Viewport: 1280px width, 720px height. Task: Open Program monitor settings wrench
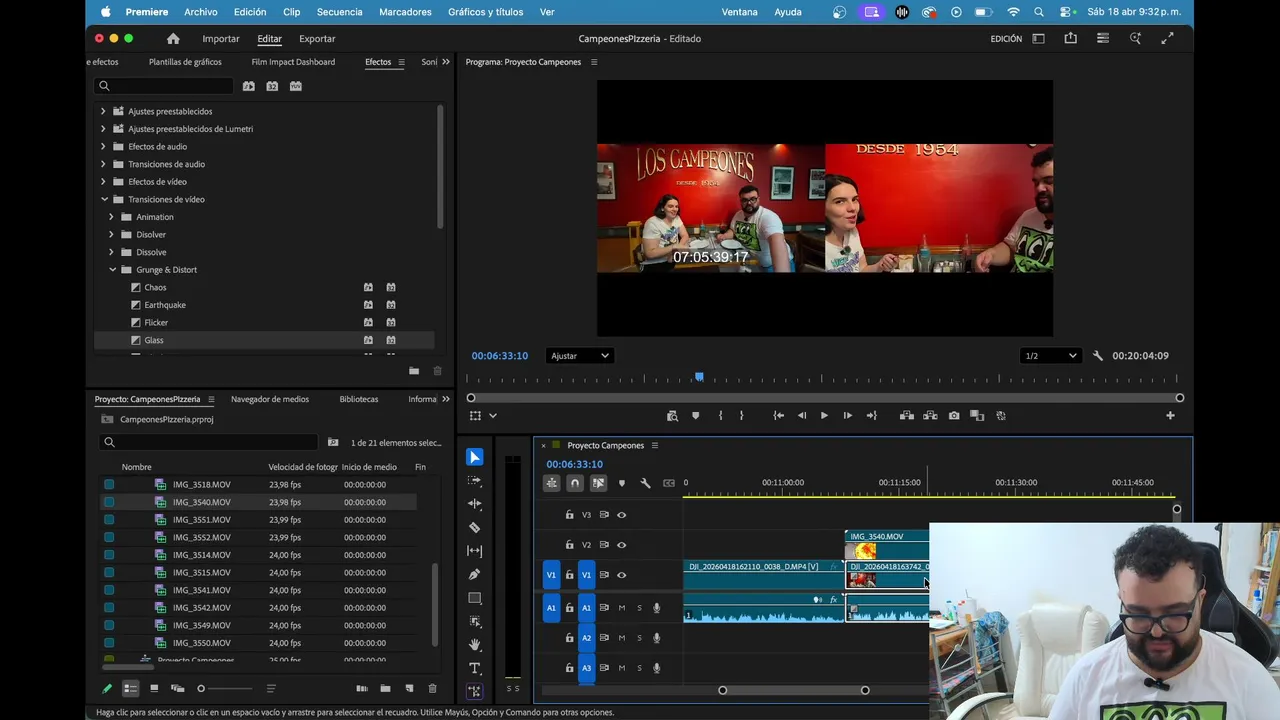1098,356
